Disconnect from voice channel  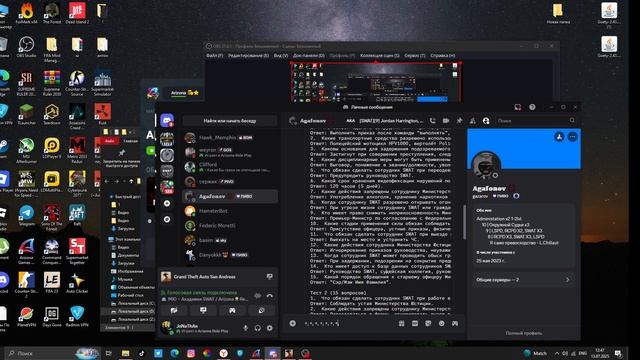click(x=270, y=296)
